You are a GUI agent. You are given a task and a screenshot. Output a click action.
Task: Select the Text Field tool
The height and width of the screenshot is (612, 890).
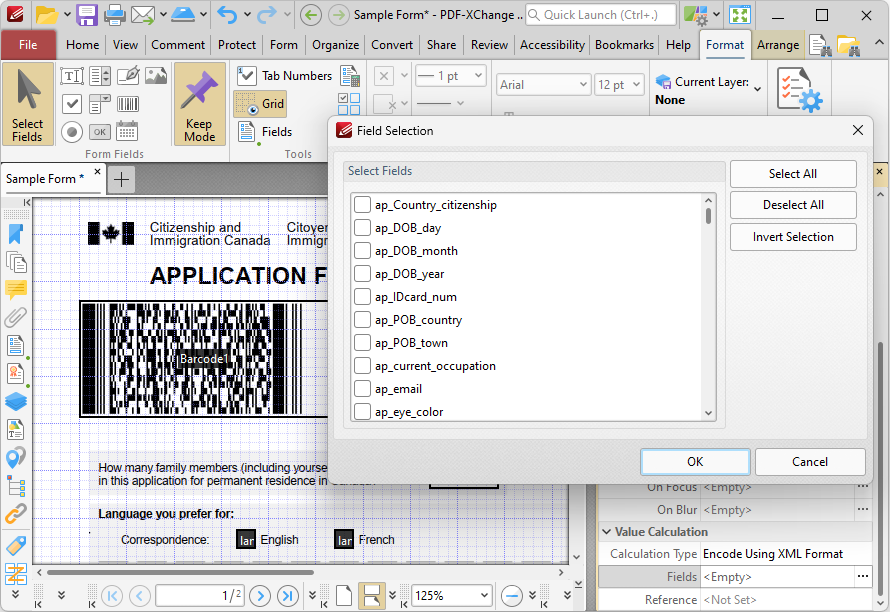tap(72, 77)
